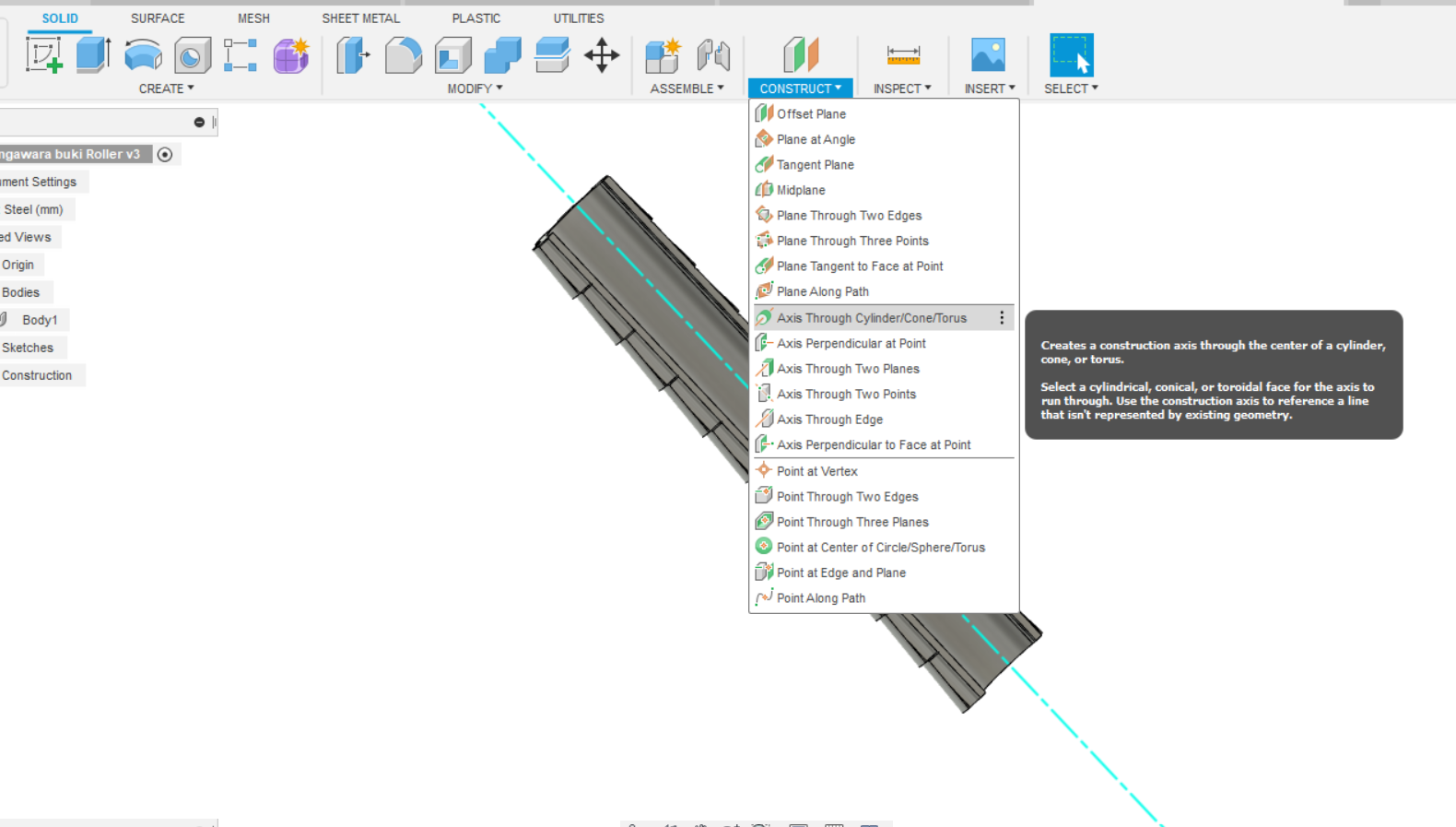Switch to the SHEET METAL tab

(x=360, y=18)
